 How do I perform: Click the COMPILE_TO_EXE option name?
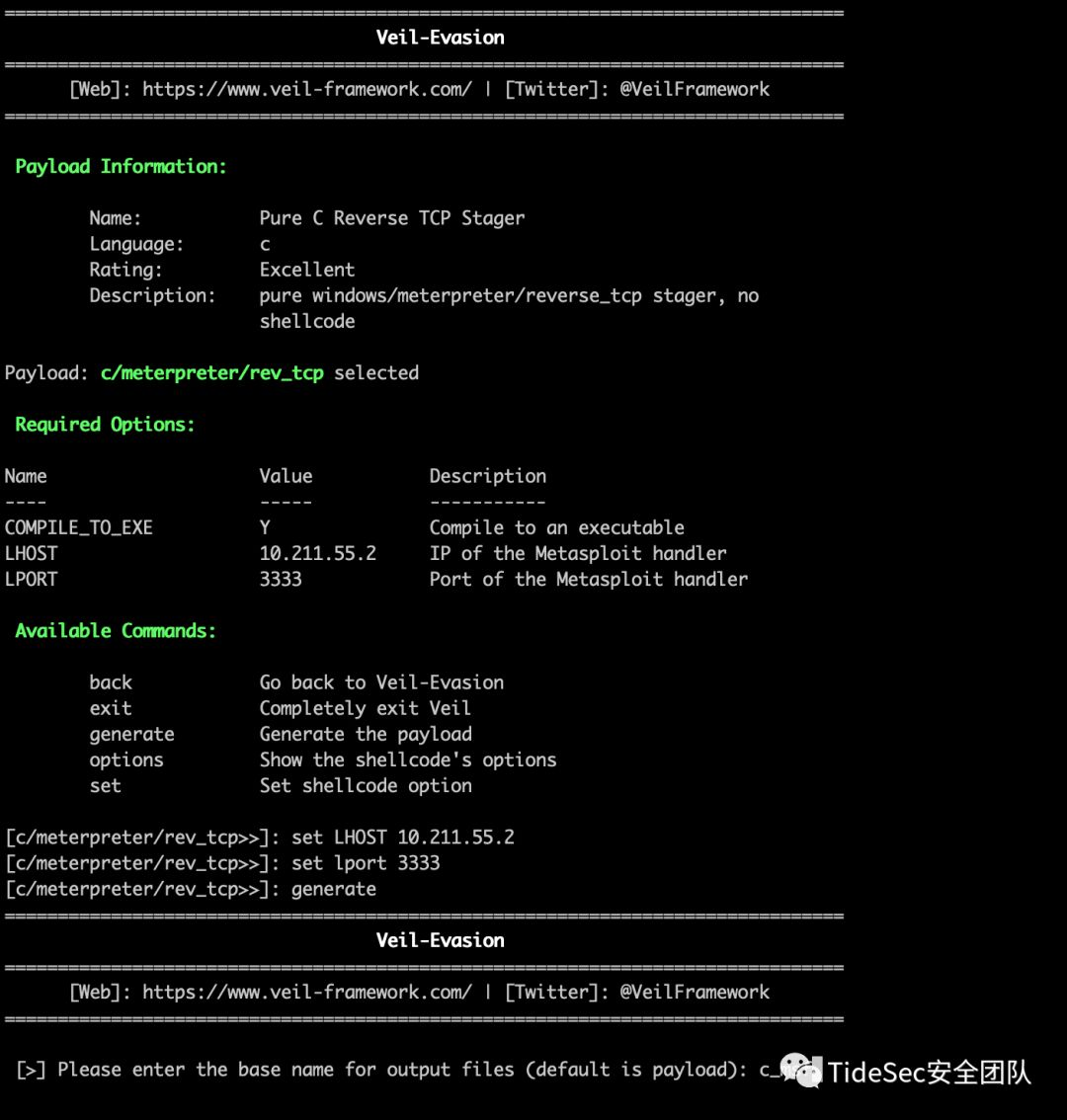pos(79,527)
